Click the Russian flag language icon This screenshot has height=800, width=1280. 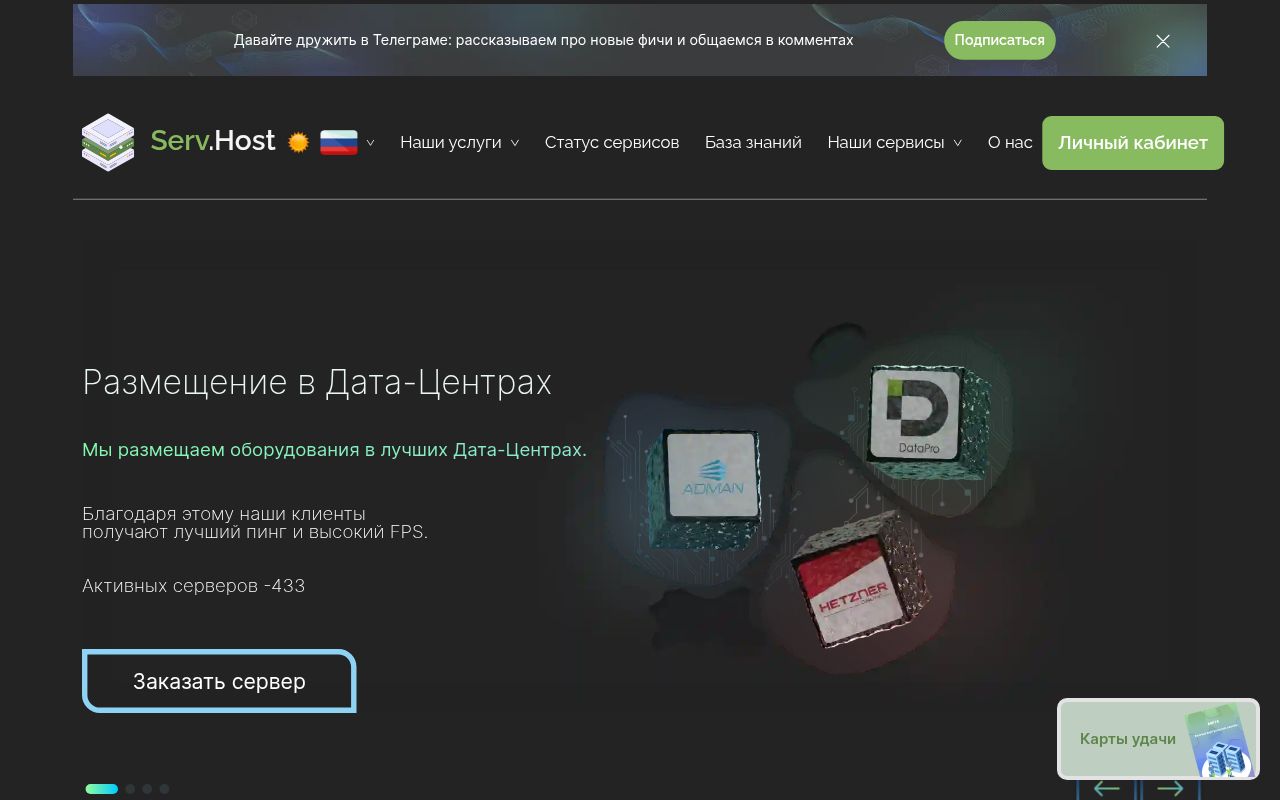pos(339,142)
